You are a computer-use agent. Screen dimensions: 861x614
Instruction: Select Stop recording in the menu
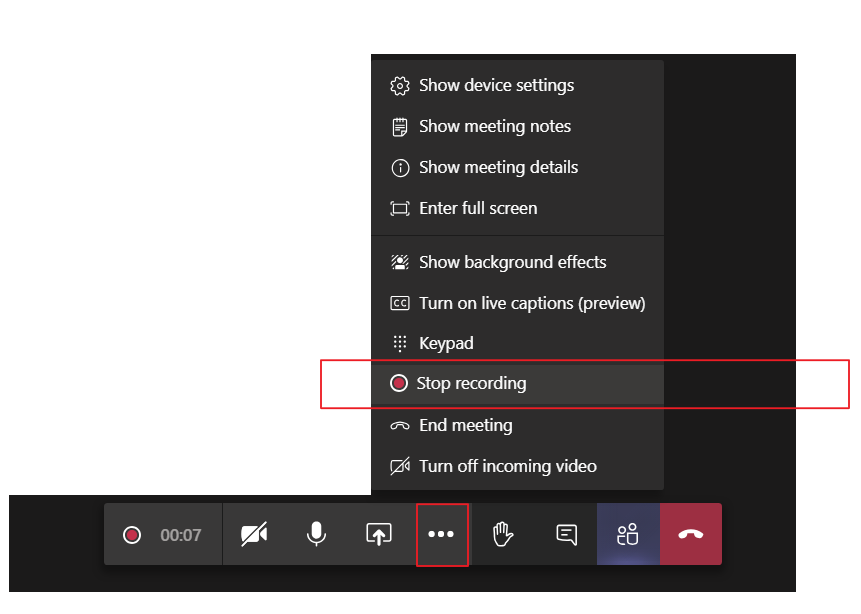tap(518, 384)
